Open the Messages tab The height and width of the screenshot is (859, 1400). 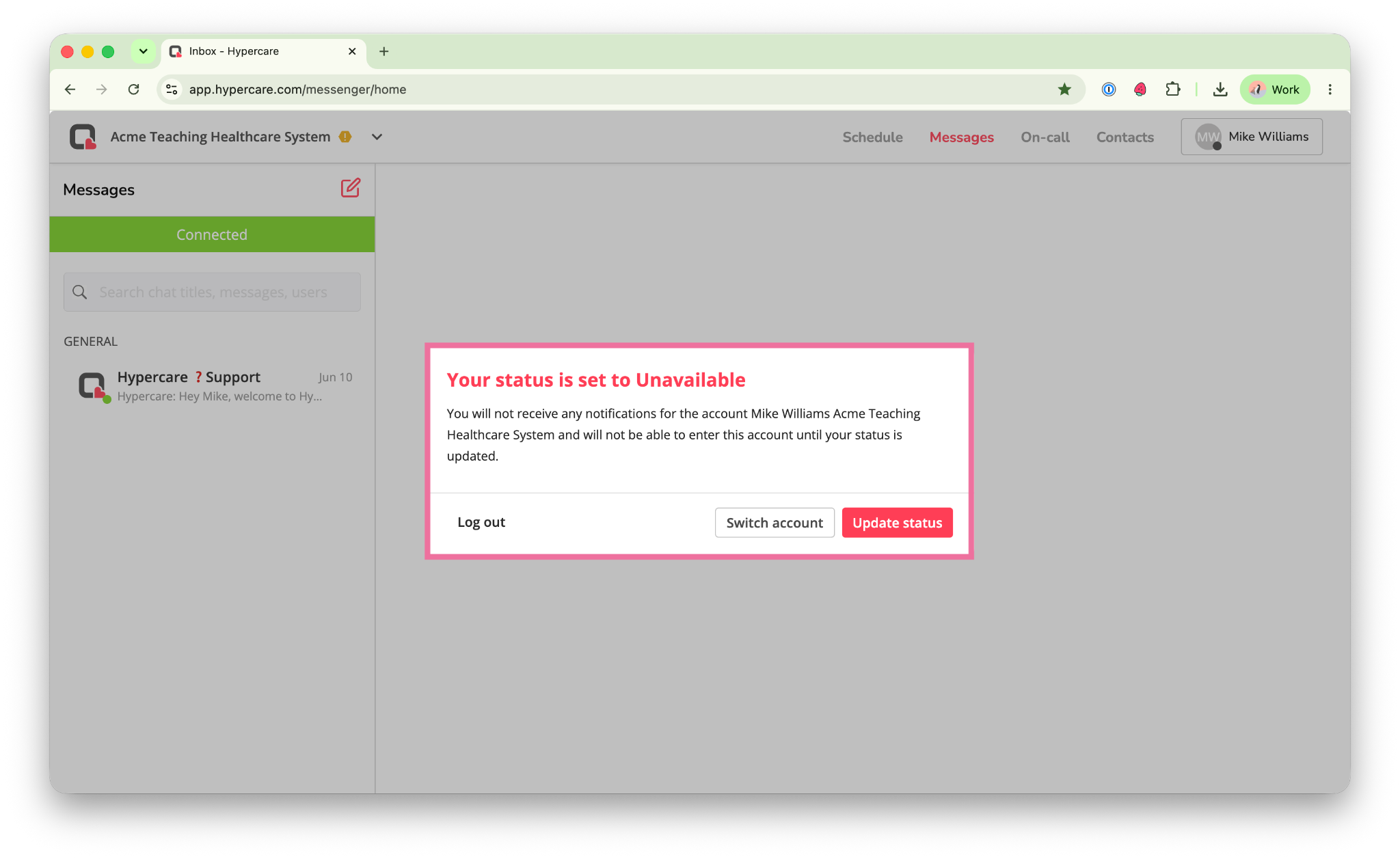(x=961, y=137)
